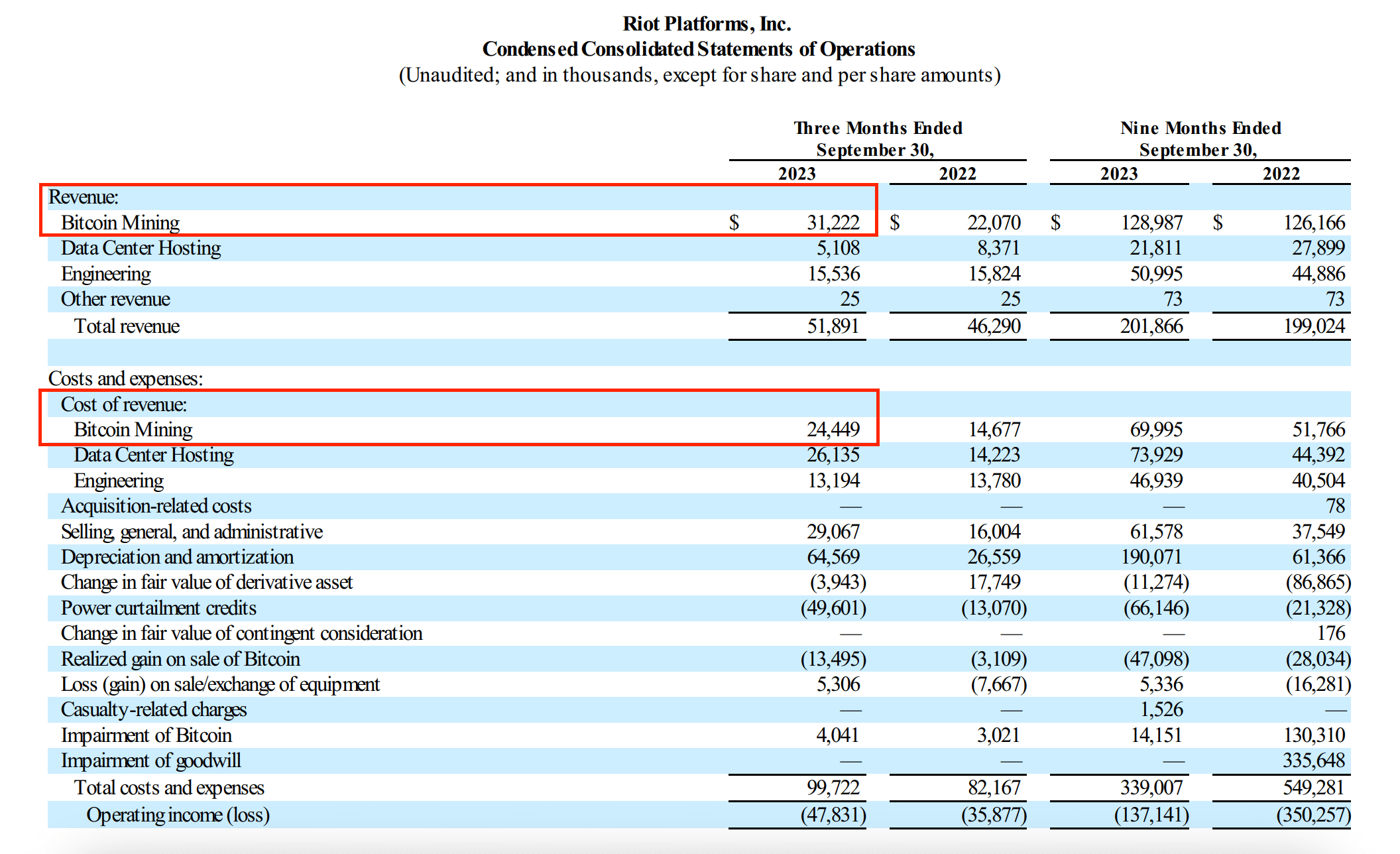Click SG&A value 29,067
Screen dimensions: 1400x854
[833, 532]
